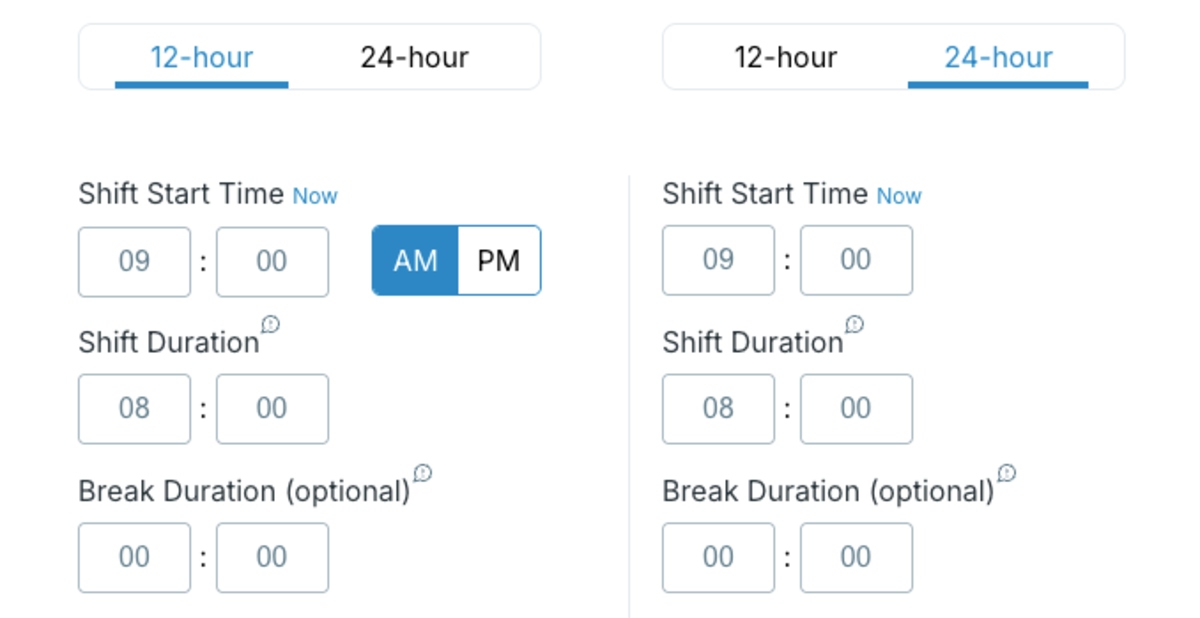
Task: Click the Shift Duration info icon on right panel
Action: tap(856, 323)
